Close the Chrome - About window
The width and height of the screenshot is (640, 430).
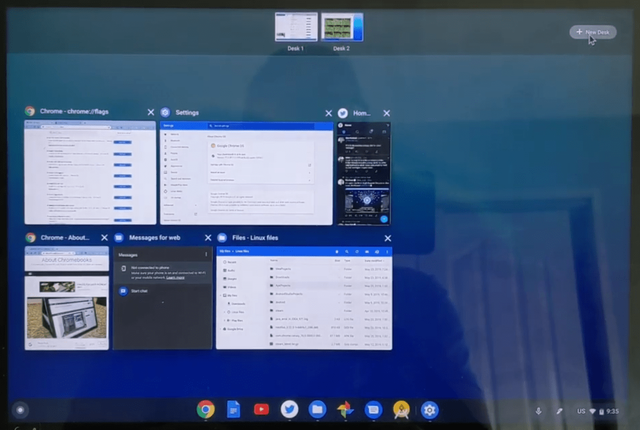coord(104,237)
